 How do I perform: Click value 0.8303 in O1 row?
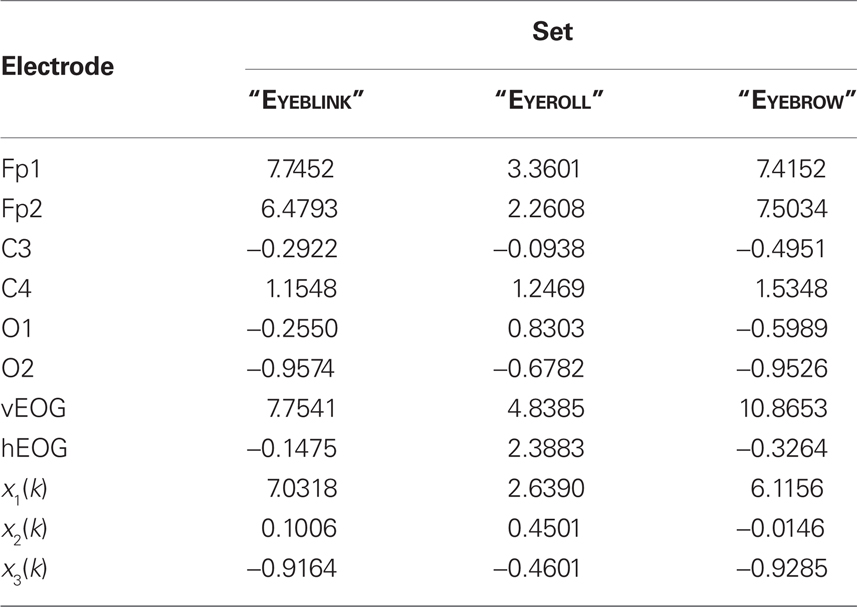[x=546, y=328]
